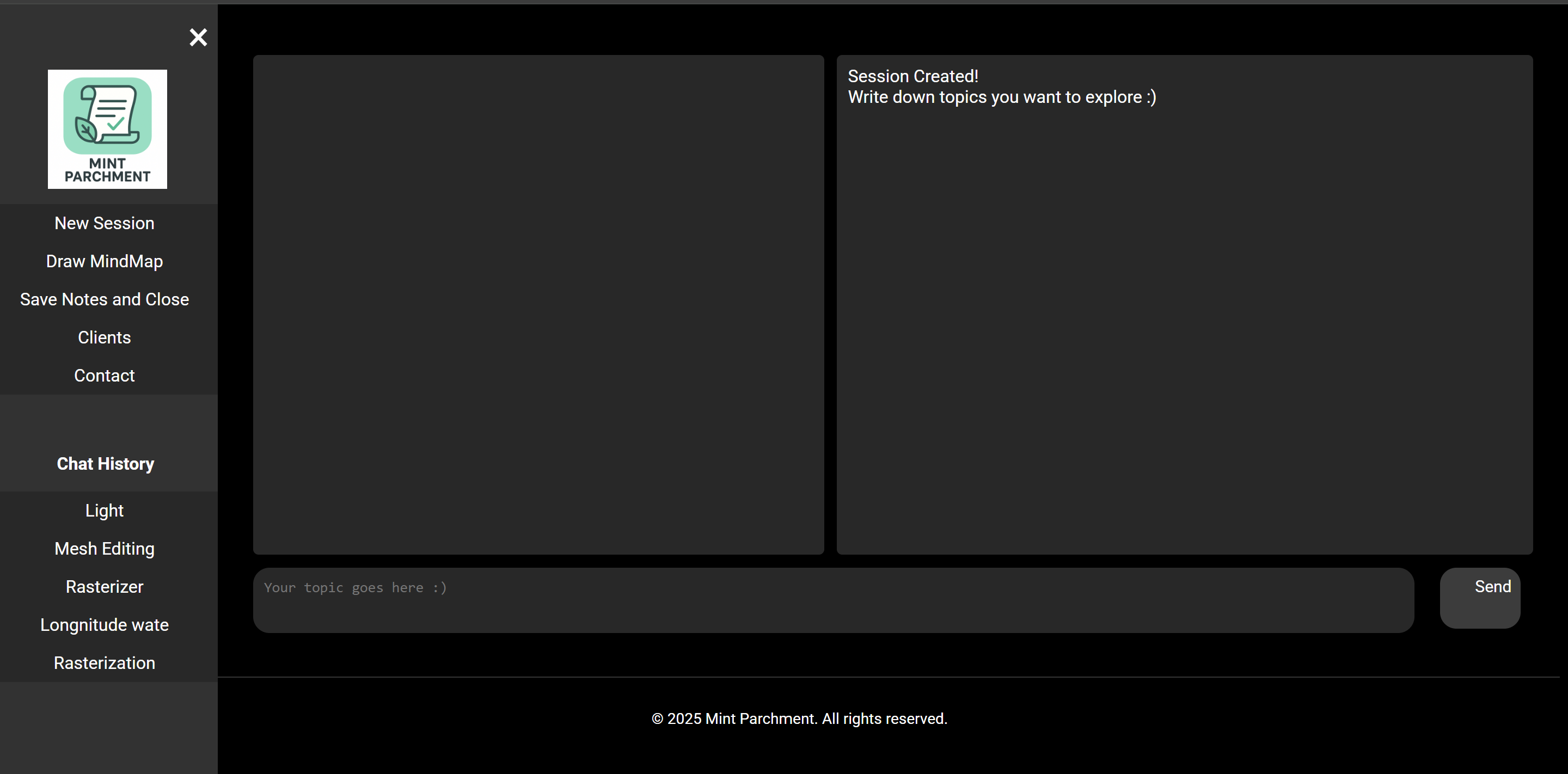
Task: Click the 'Write down topics' prompt line
Action: click(x=1001, y=97)
